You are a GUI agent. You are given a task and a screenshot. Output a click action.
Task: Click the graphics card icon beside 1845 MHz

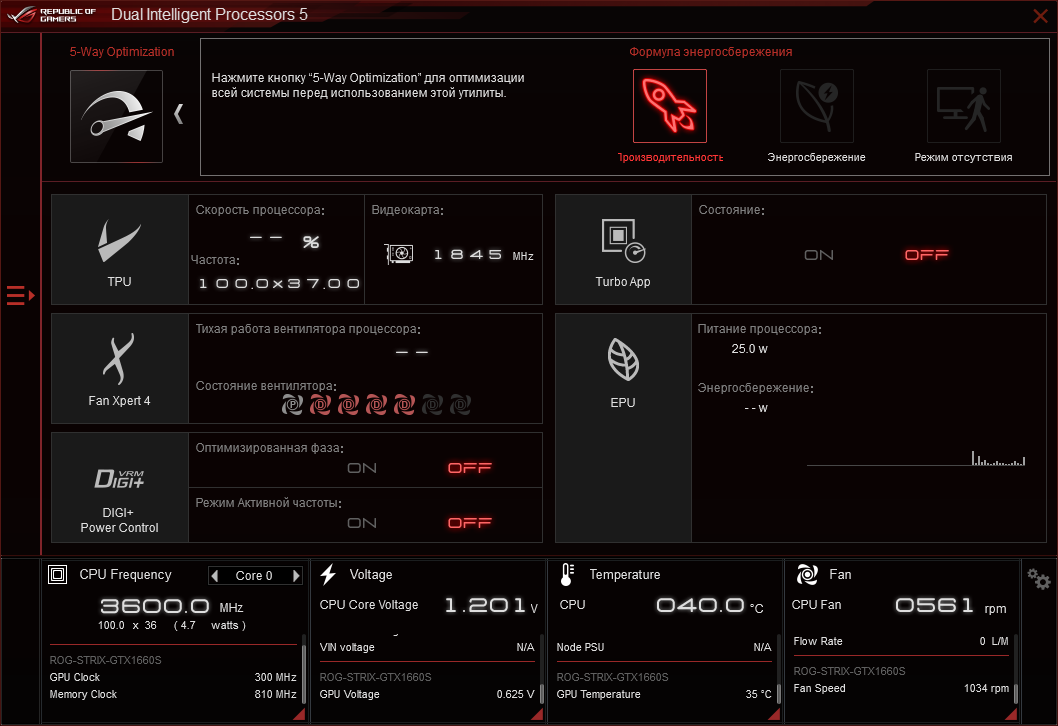399,254
